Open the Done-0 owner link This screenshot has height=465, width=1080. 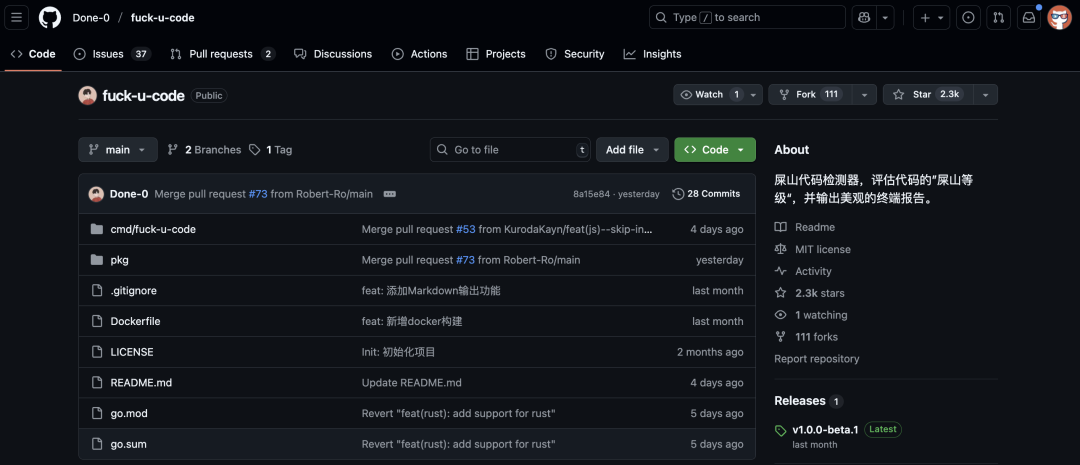tap(91, 18)
